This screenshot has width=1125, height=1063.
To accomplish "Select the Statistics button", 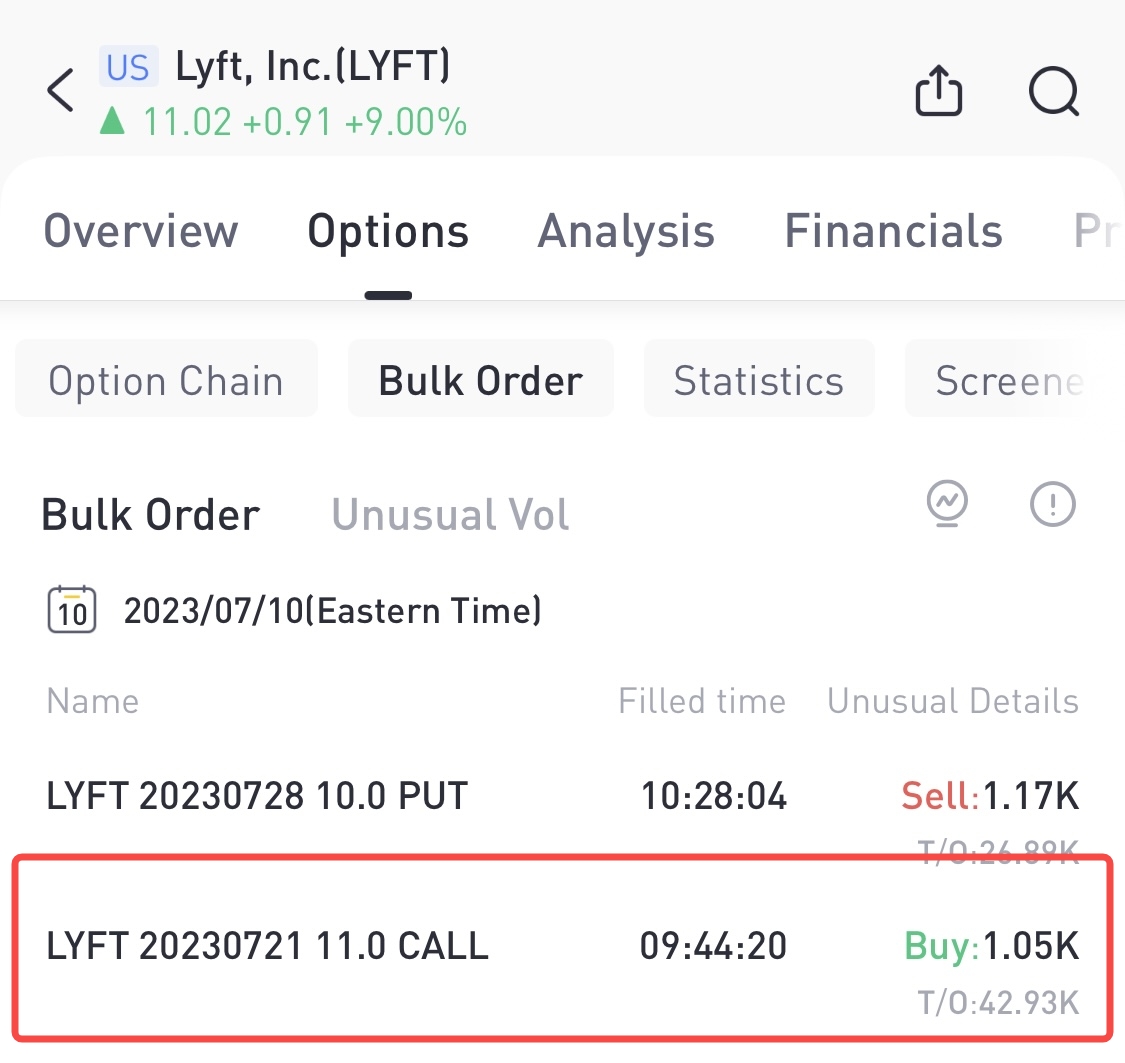I will [x=759, y=379].
